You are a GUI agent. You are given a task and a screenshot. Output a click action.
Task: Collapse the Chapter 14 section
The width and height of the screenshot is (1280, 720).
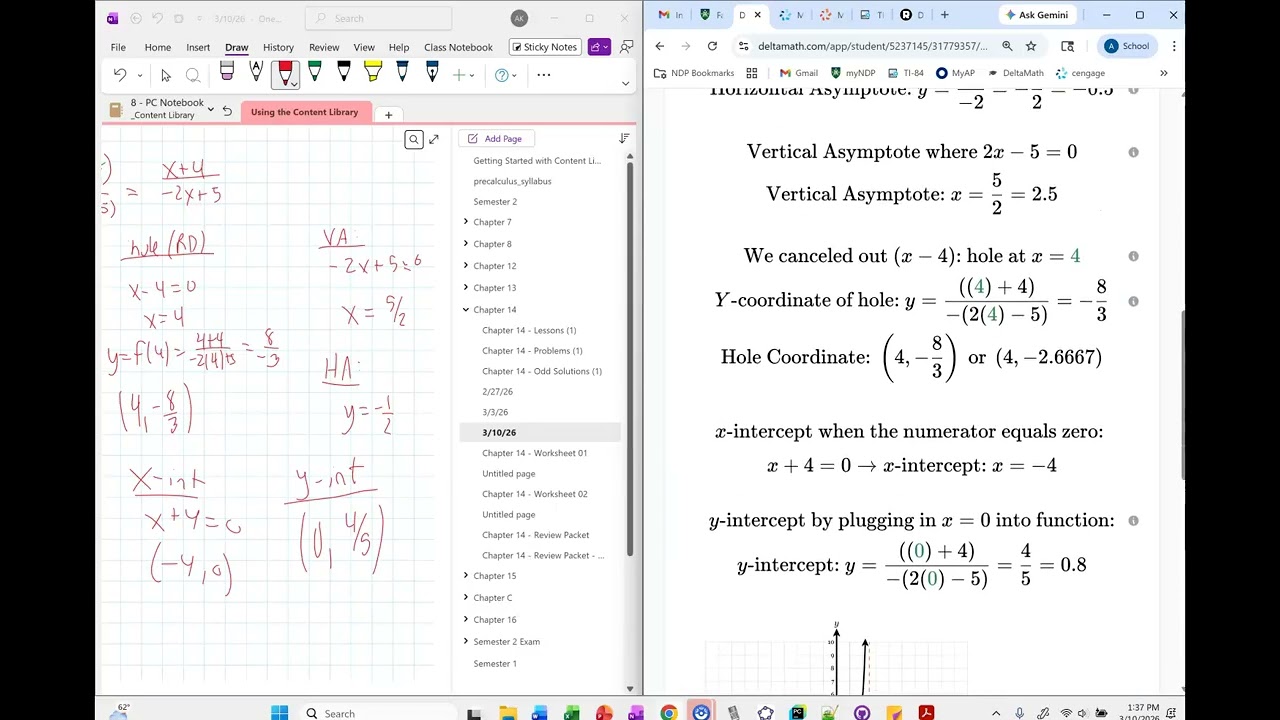[x=466, y=310]
